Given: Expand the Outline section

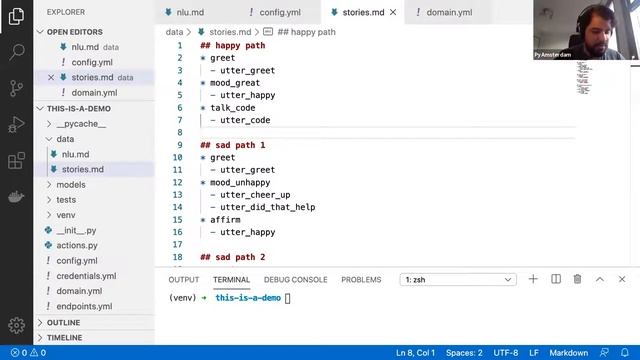Looking at the screenshot, I should (x=63, y=322).
